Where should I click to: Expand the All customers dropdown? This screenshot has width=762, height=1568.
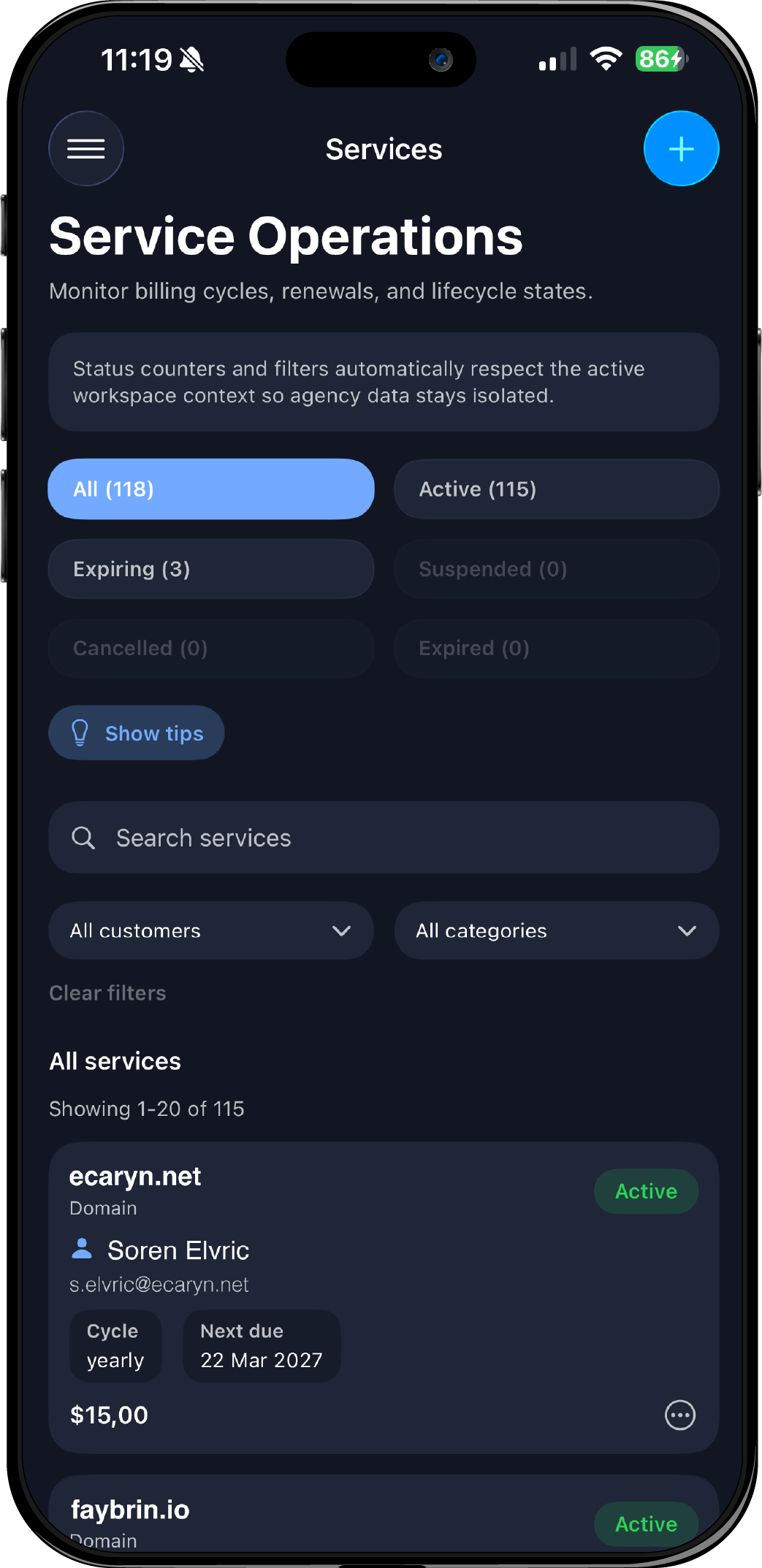tap(211, 930)
